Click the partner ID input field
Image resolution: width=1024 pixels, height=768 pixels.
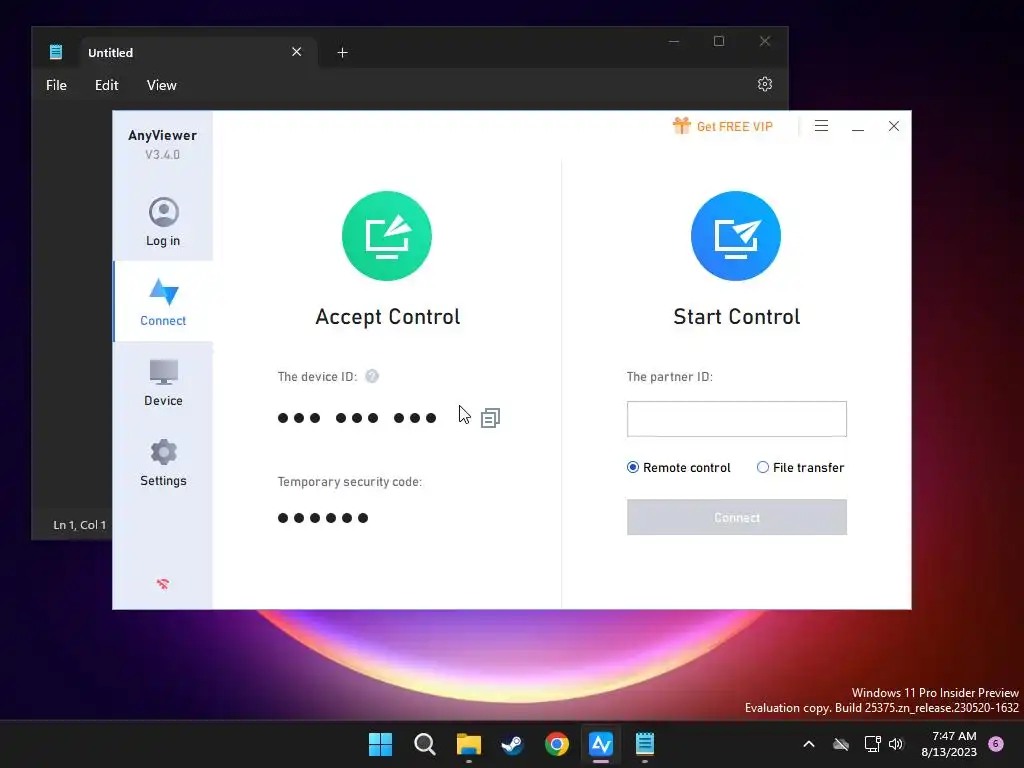coord(737,419)
